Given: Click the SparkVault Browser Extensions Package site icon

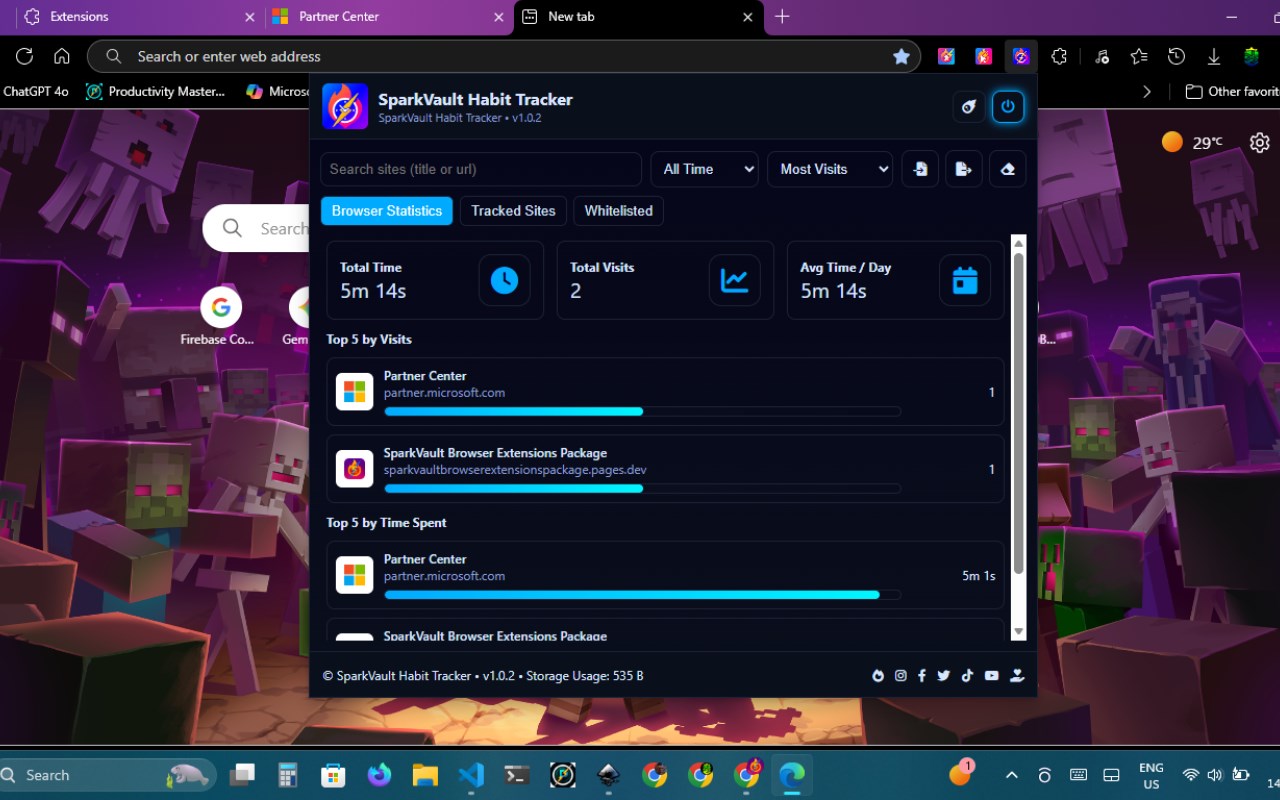Looking at the screenshot, I should 355,469.
